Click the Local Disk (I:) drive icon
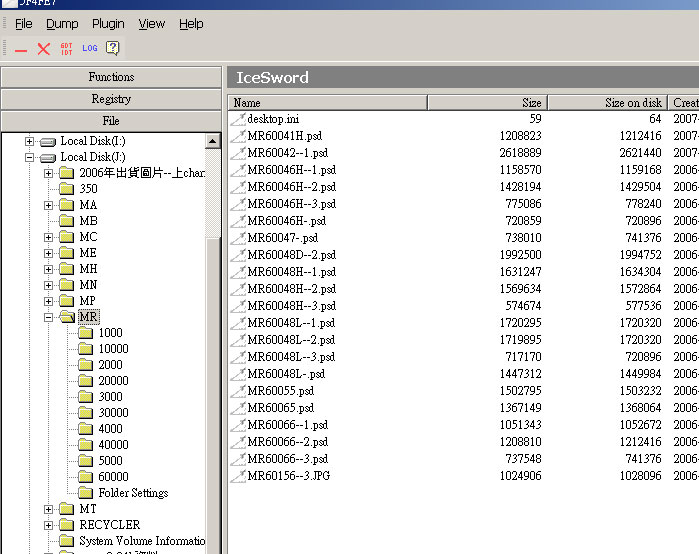 coord(47,141)
